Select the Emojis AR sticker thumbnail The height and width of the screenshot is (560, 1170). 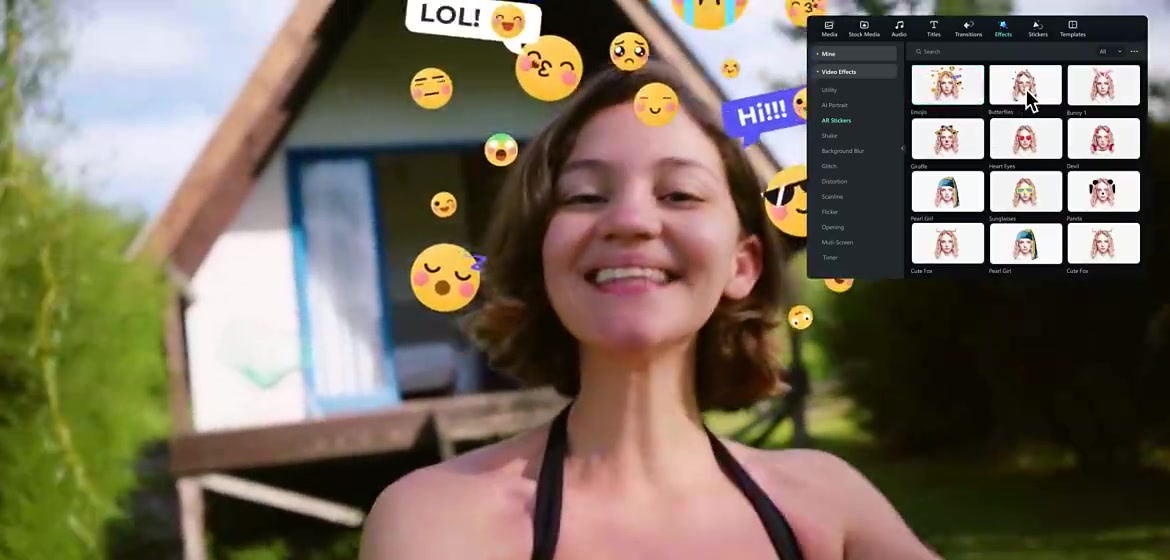(948, 84)
